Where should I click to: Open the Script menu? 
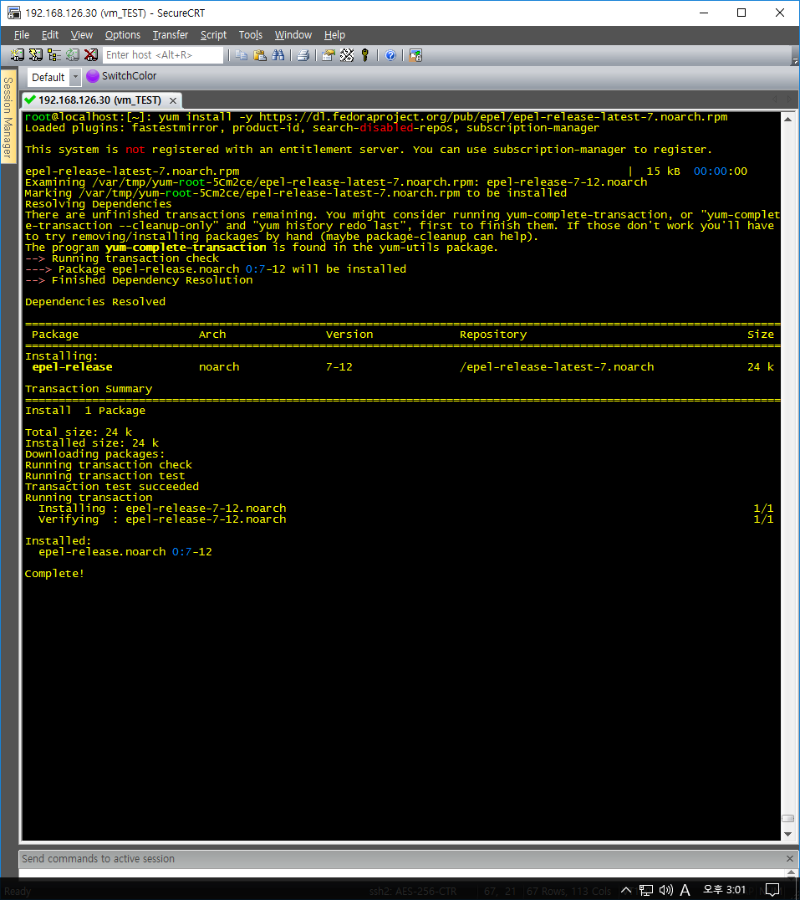click(x=213, y=35)
